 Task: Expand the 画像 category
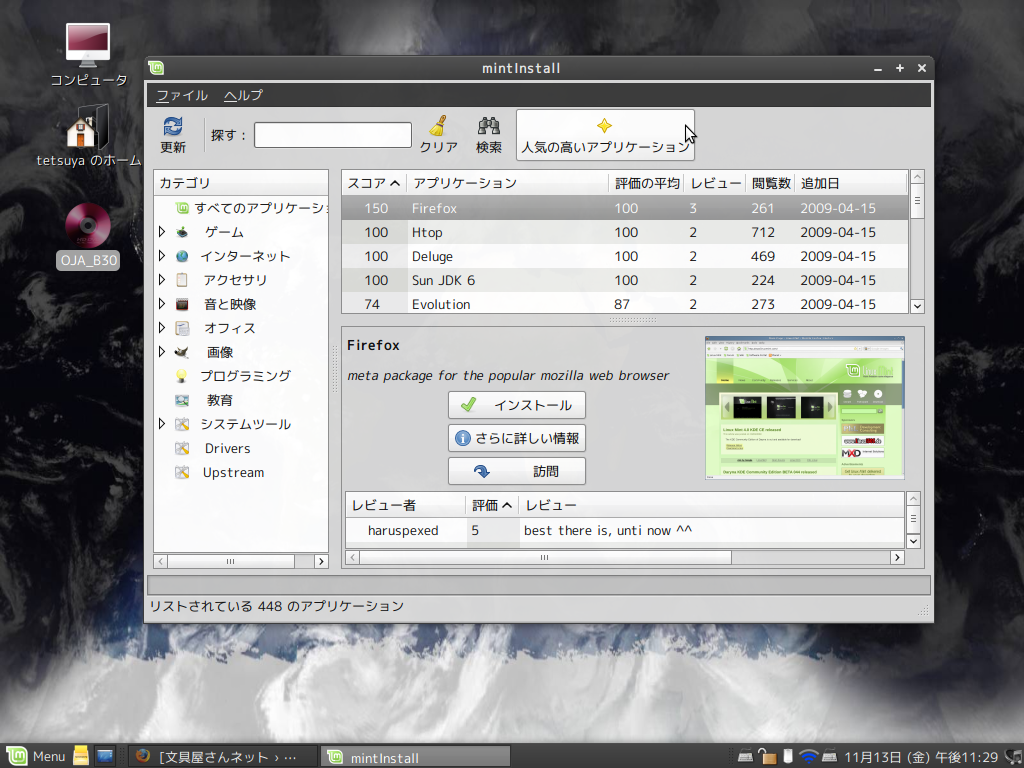click(162, 352)
